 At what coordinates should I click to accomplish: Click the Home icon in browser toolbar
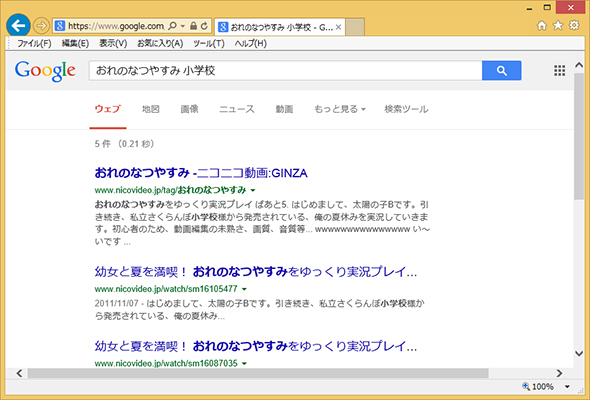tap(542, 26)
